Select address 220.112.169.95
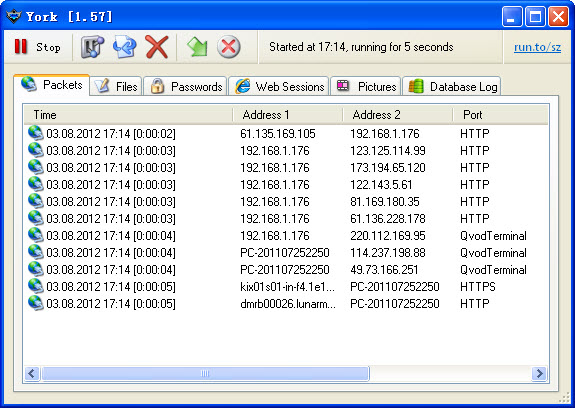The width and height of the screenshot is (575, 408). point(388,236)
